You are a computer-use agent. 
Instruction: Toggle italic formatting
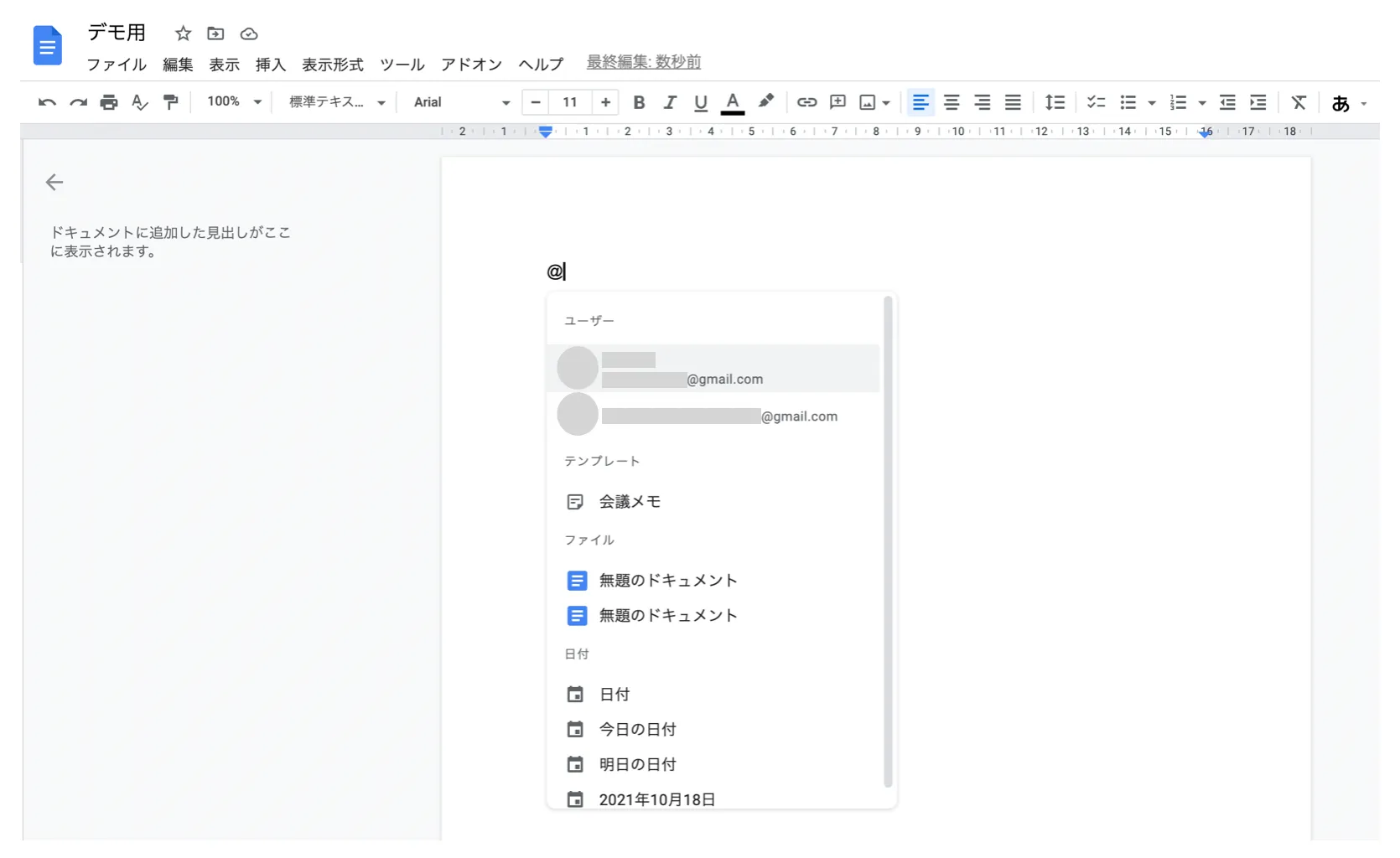click(x=670, y=102)
